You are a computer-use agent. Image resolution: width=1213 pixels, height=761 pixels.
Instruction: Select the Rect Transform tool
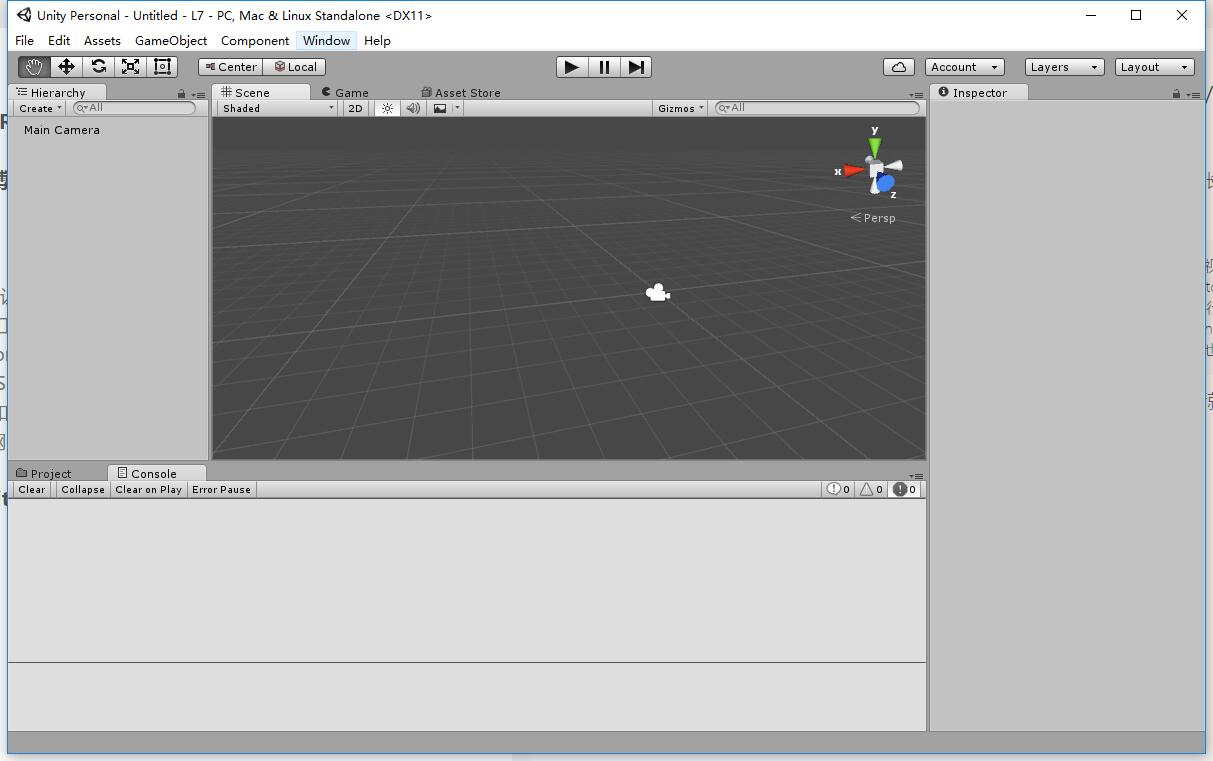point(161,67)
